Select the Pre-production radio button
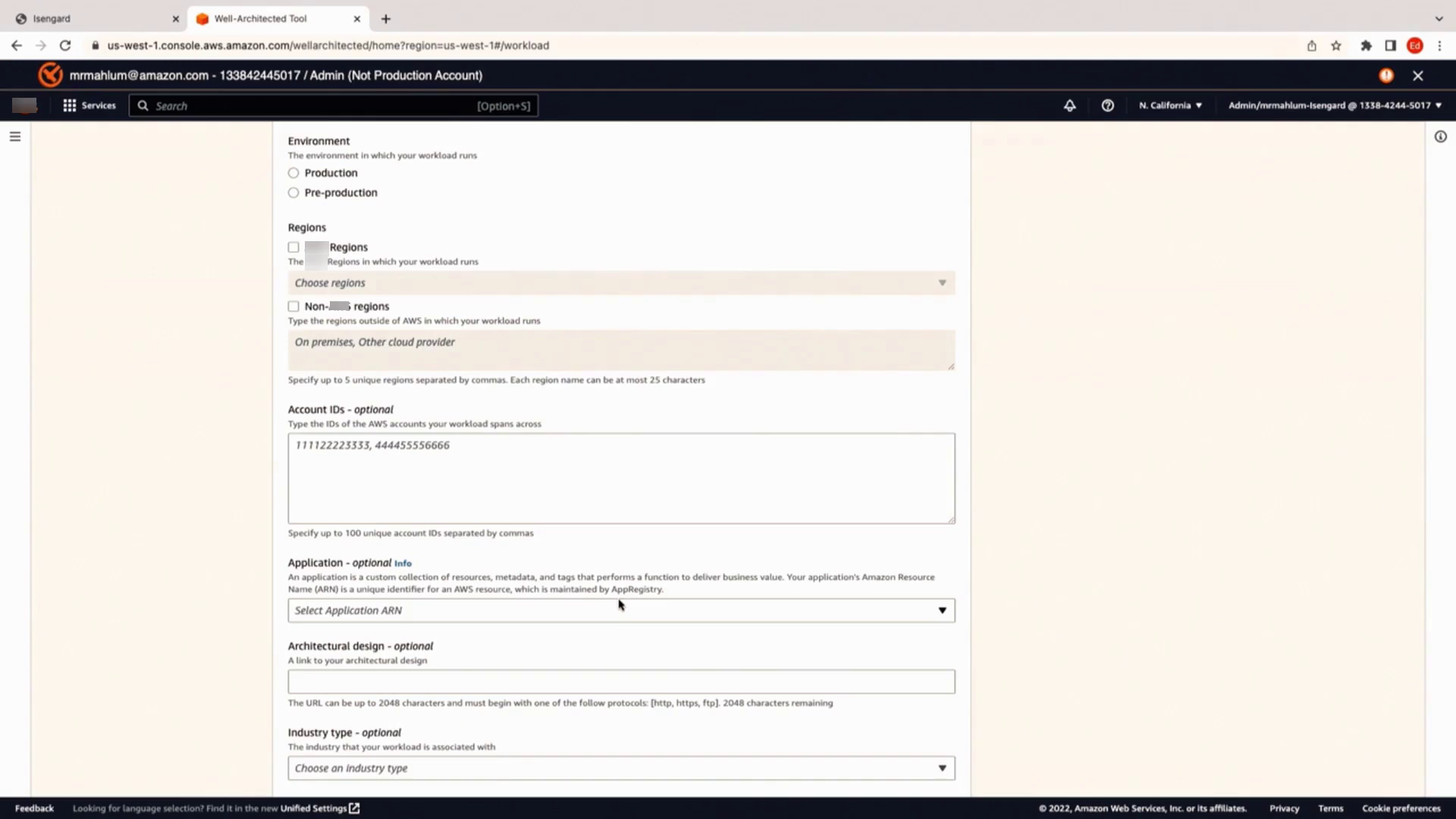 pos(293,193)
